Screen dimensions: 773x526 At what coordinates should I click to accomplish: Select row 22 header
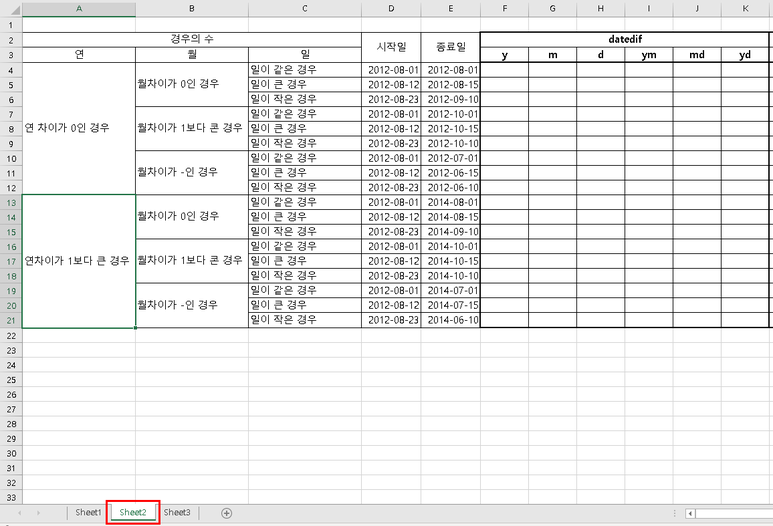coord(11,336)
